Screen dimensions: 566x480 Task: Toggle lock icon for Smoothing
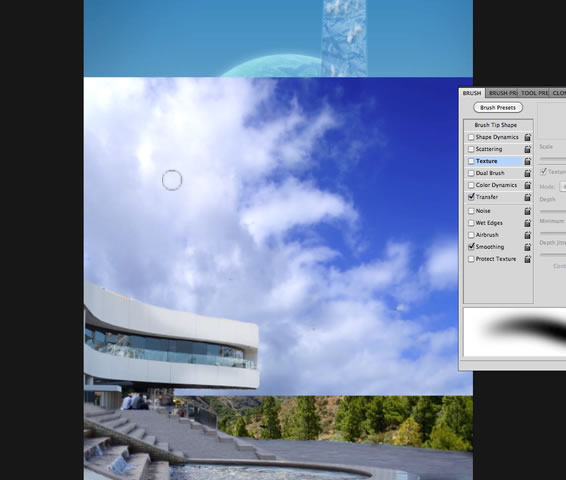point(527,247)
